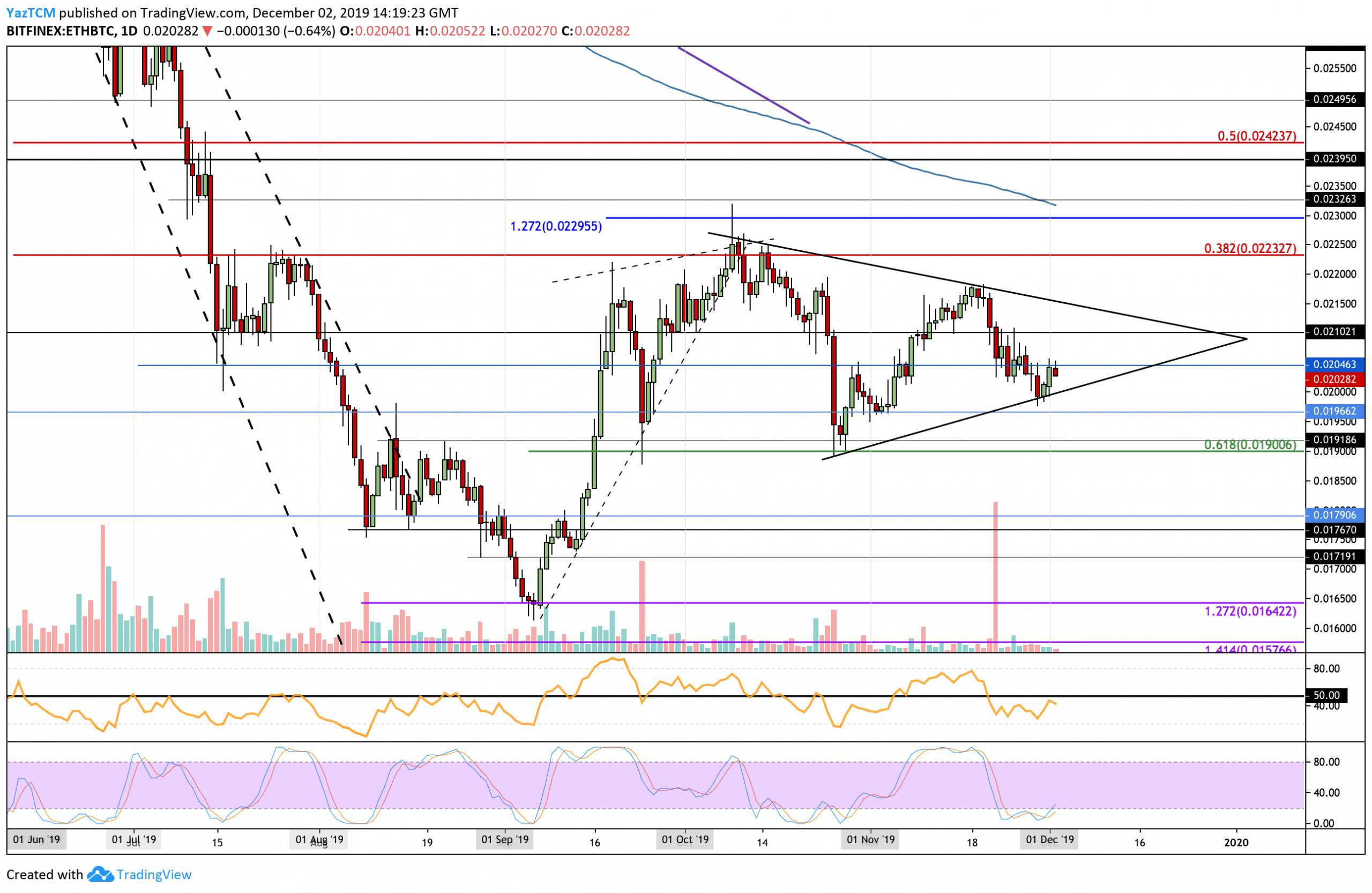
Task: Click the high price value H:0.020522
Action: (x=450, y=31)
